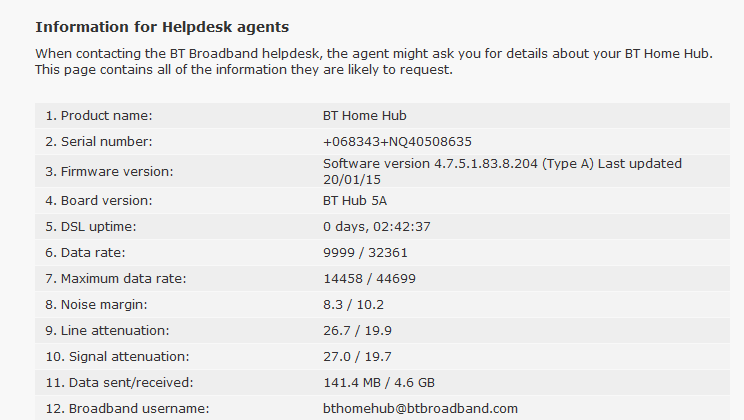Click the serial number +068343+NQ40508635
This screenshot has width=744, height=420.
pos(397,142)
